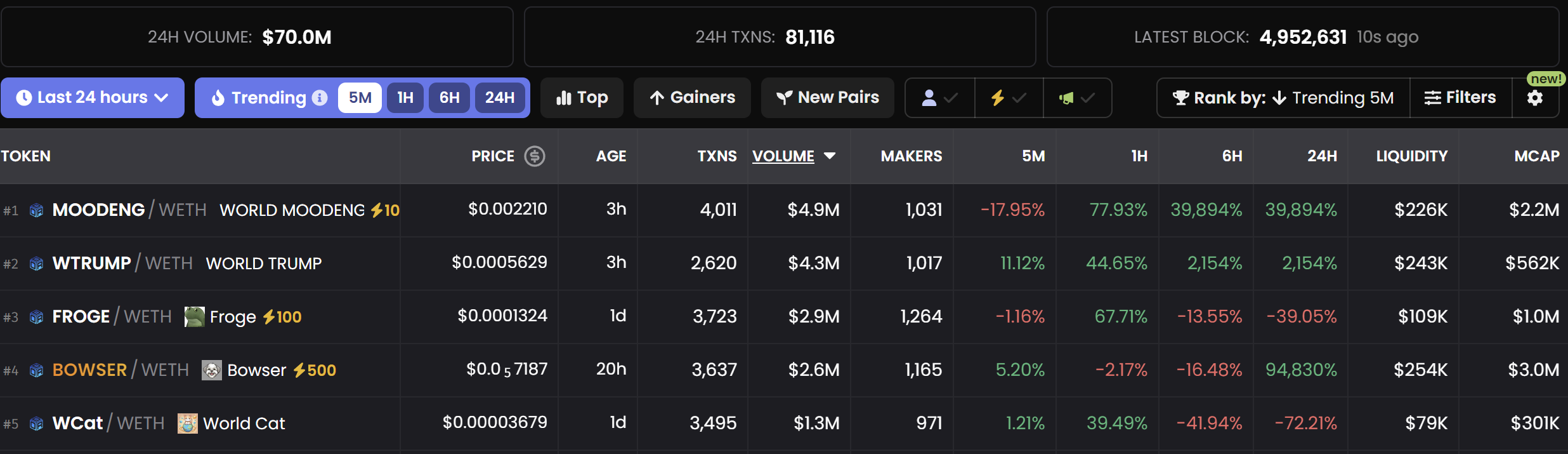Click the Froge token thumbnail image
The image size is (1568, 454).
[194, 316]
